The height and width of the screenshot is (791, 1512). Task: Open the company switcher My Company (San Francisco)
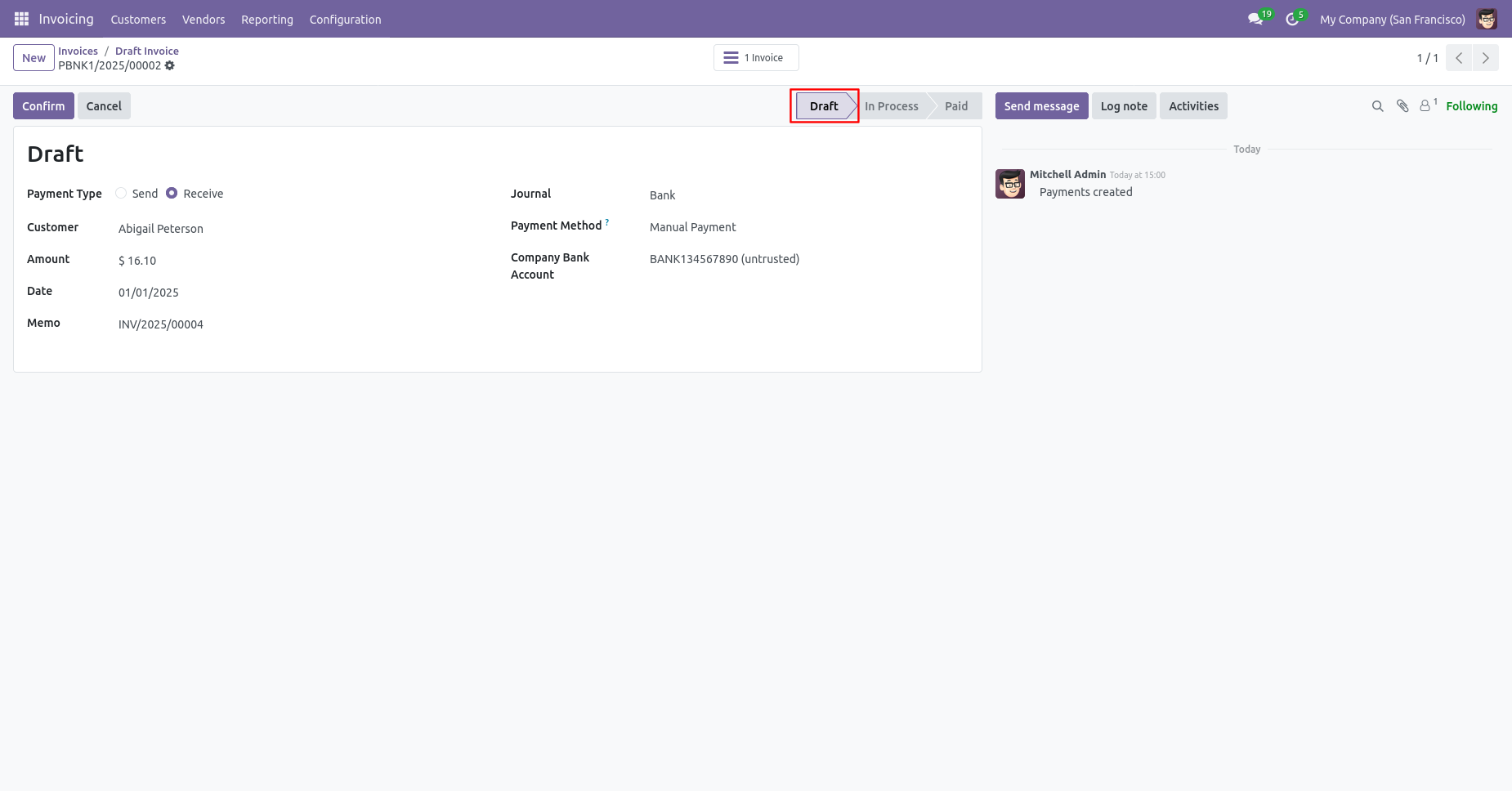click(x=1392, y=19)
